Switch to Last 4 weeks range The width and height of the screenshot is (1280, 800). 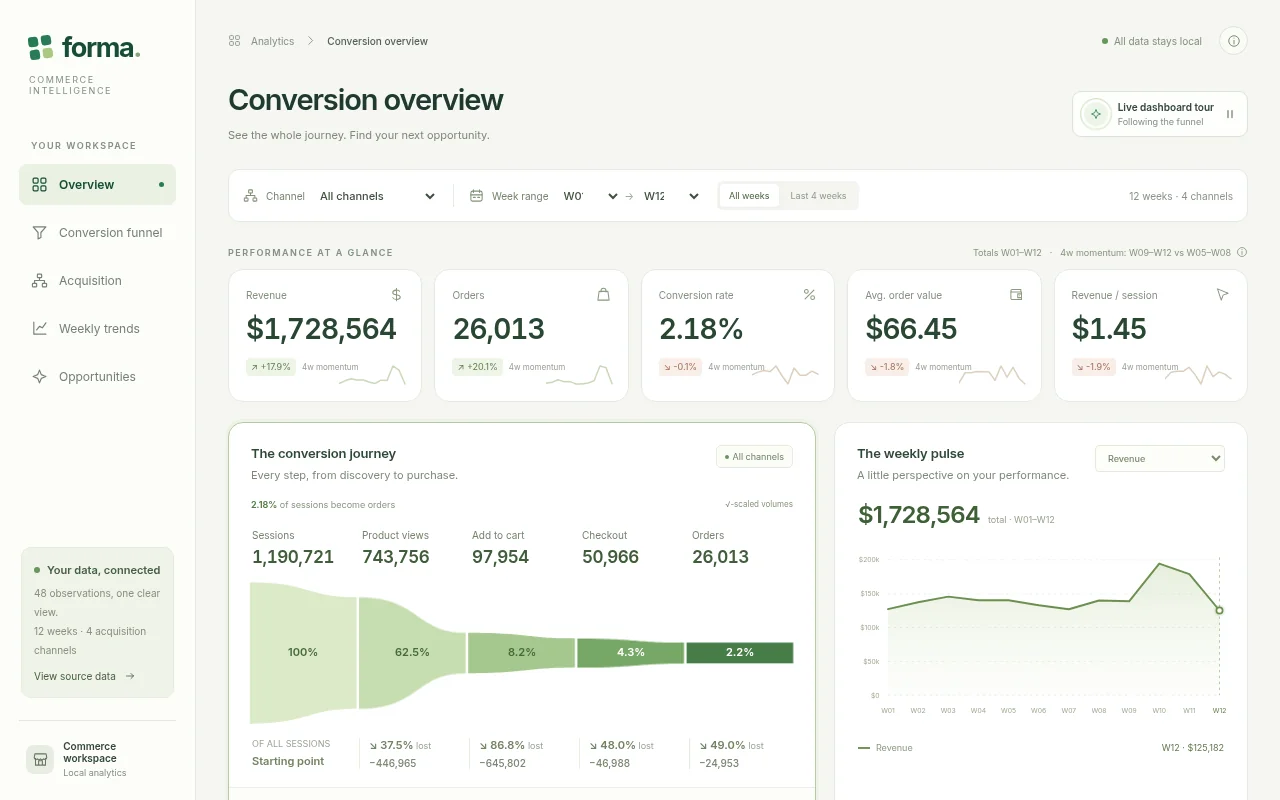818,196
